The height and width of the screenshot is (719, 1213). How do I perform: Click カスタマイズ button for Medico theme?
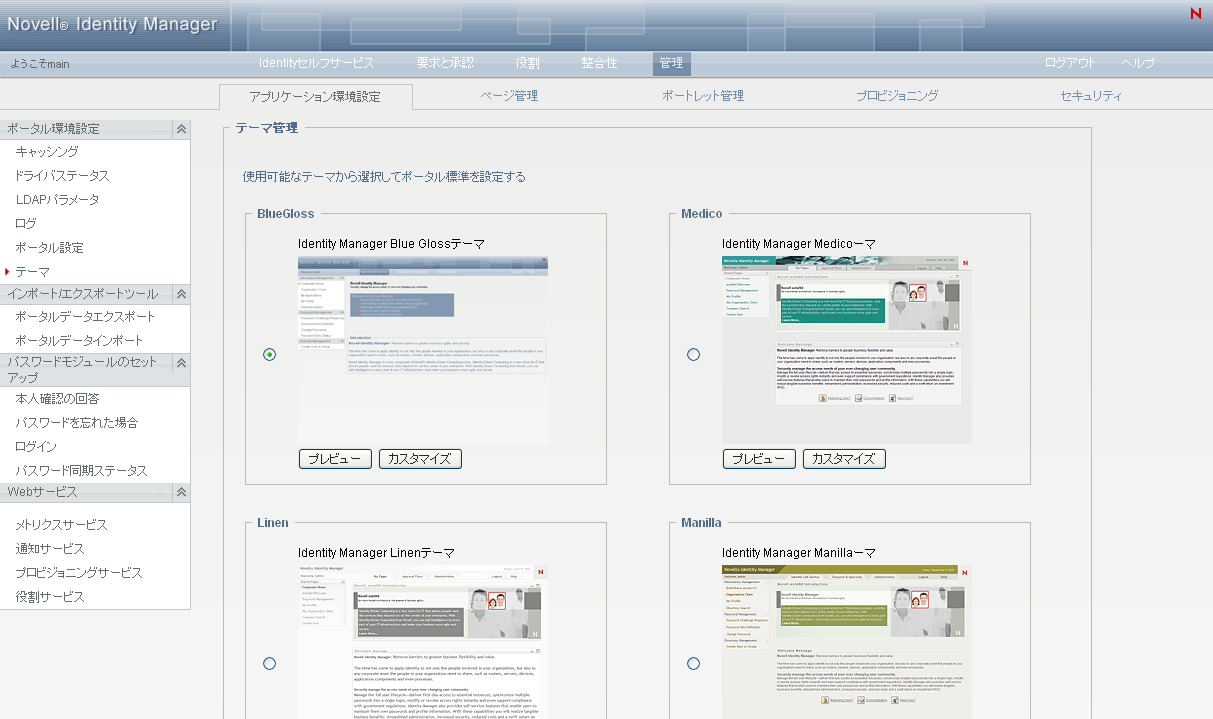click(x=844, y=459)
